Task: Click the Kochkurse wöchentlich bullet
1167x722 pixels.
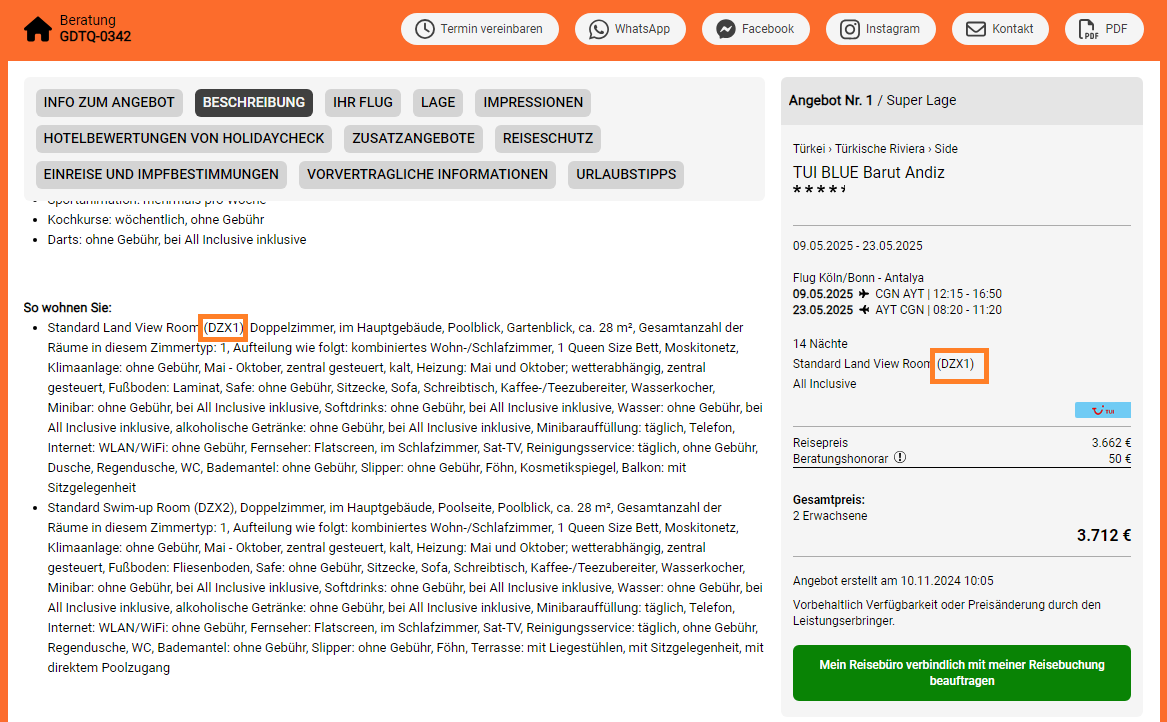Action: pyautogui.click(x=156, y=220)
